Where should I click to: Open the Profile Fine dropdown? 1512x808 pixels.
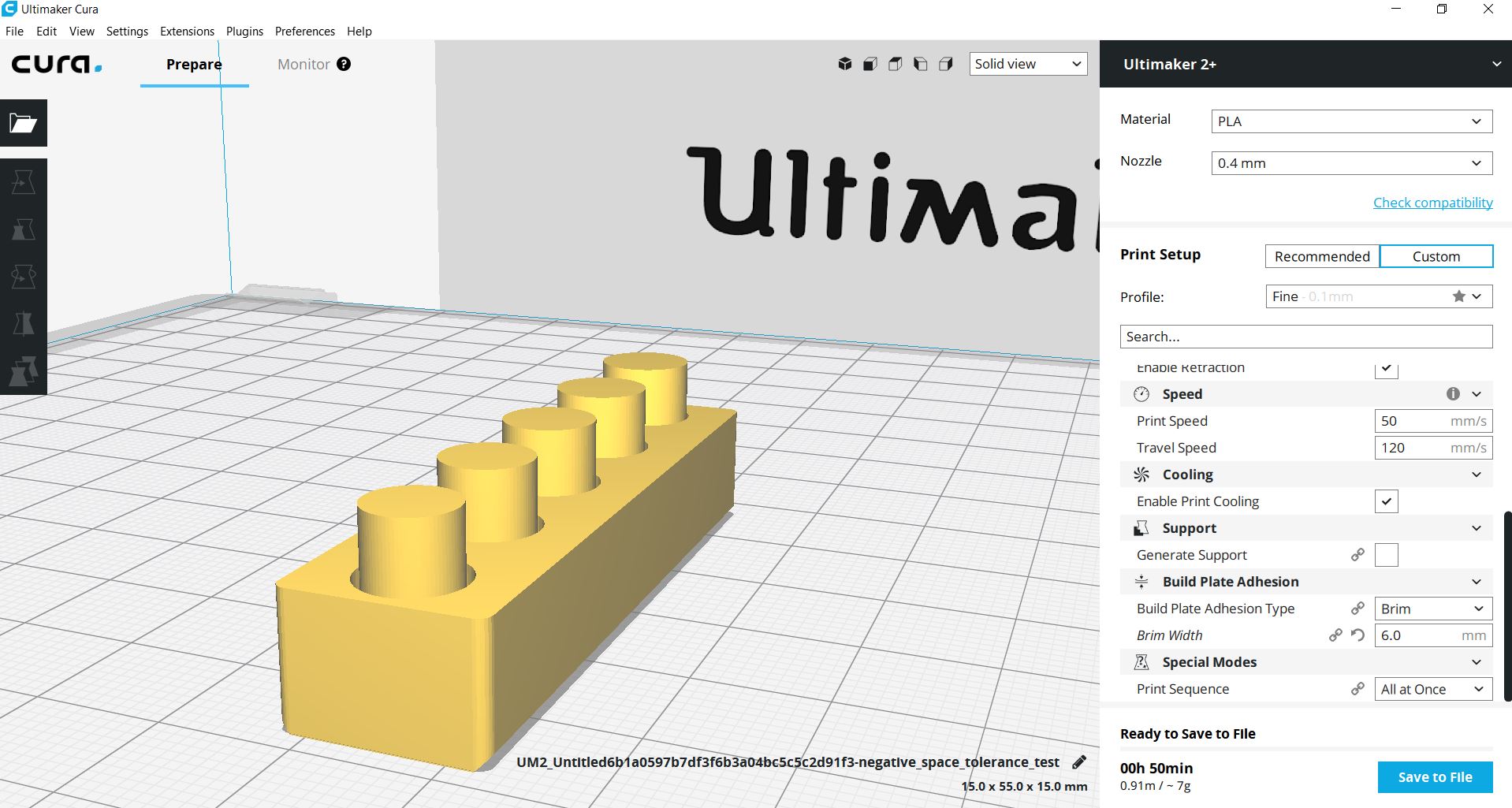click(1379, 296)
